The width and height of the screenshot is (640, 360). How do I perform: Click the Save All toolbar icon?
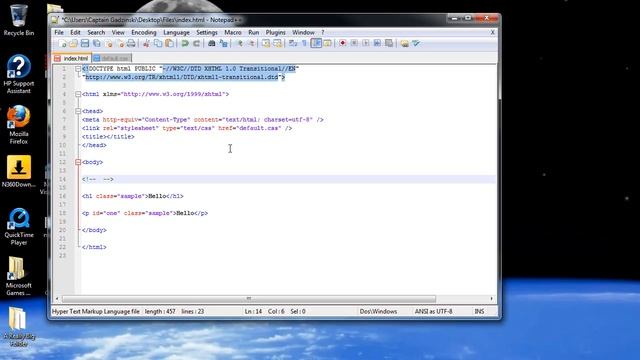click(x=96, y=43)
